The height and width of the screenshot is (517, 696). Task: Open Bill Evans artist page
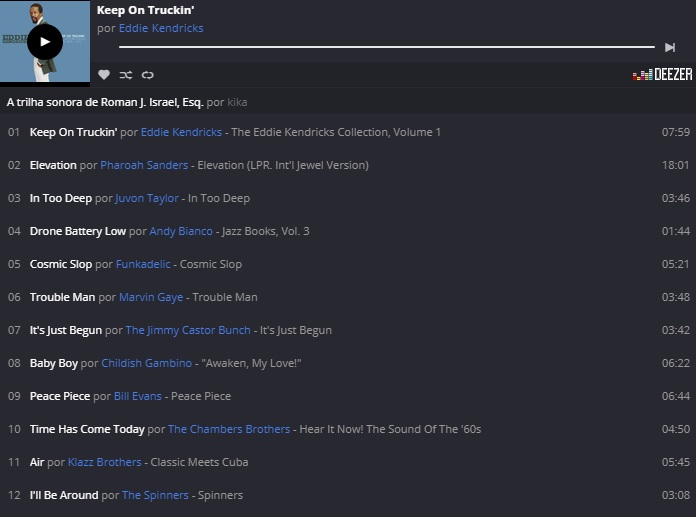[x=138, y=396]
